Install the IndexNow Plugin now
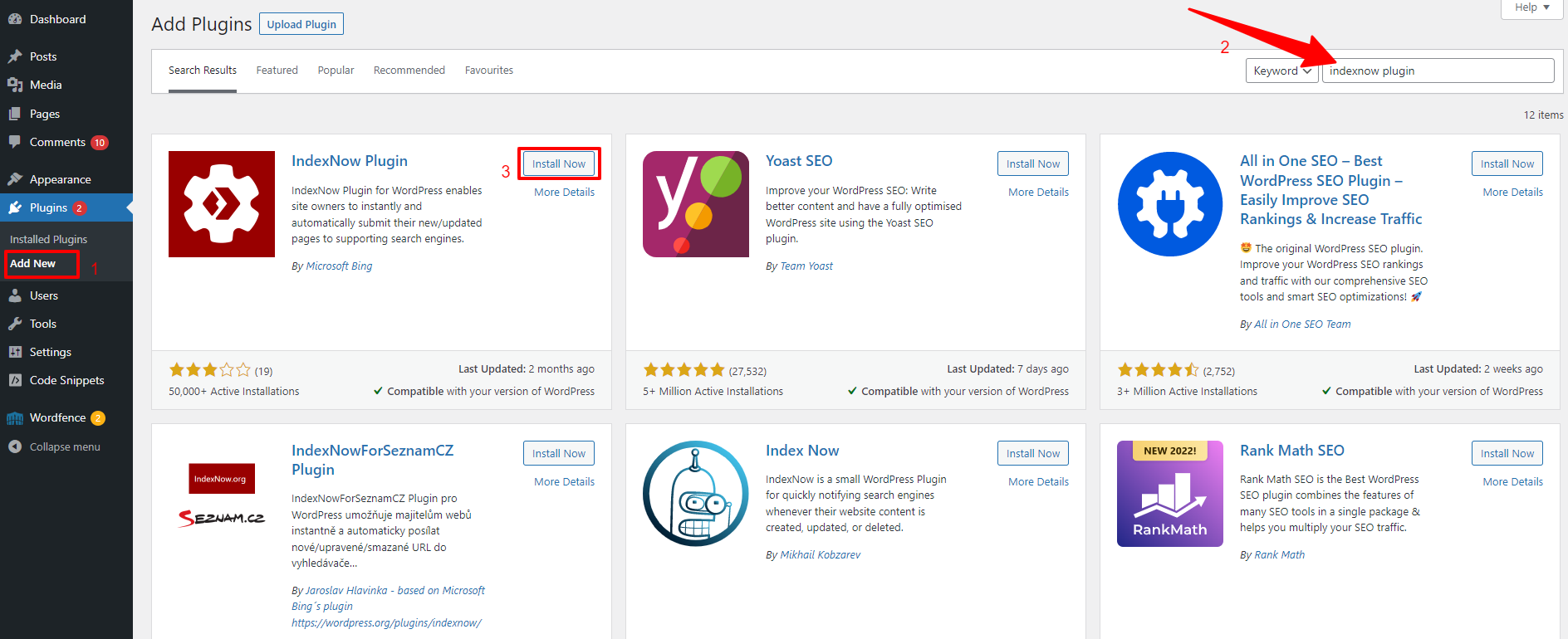Image resolution: width=1568 pixels, height=639 pixels. [559, 163]
